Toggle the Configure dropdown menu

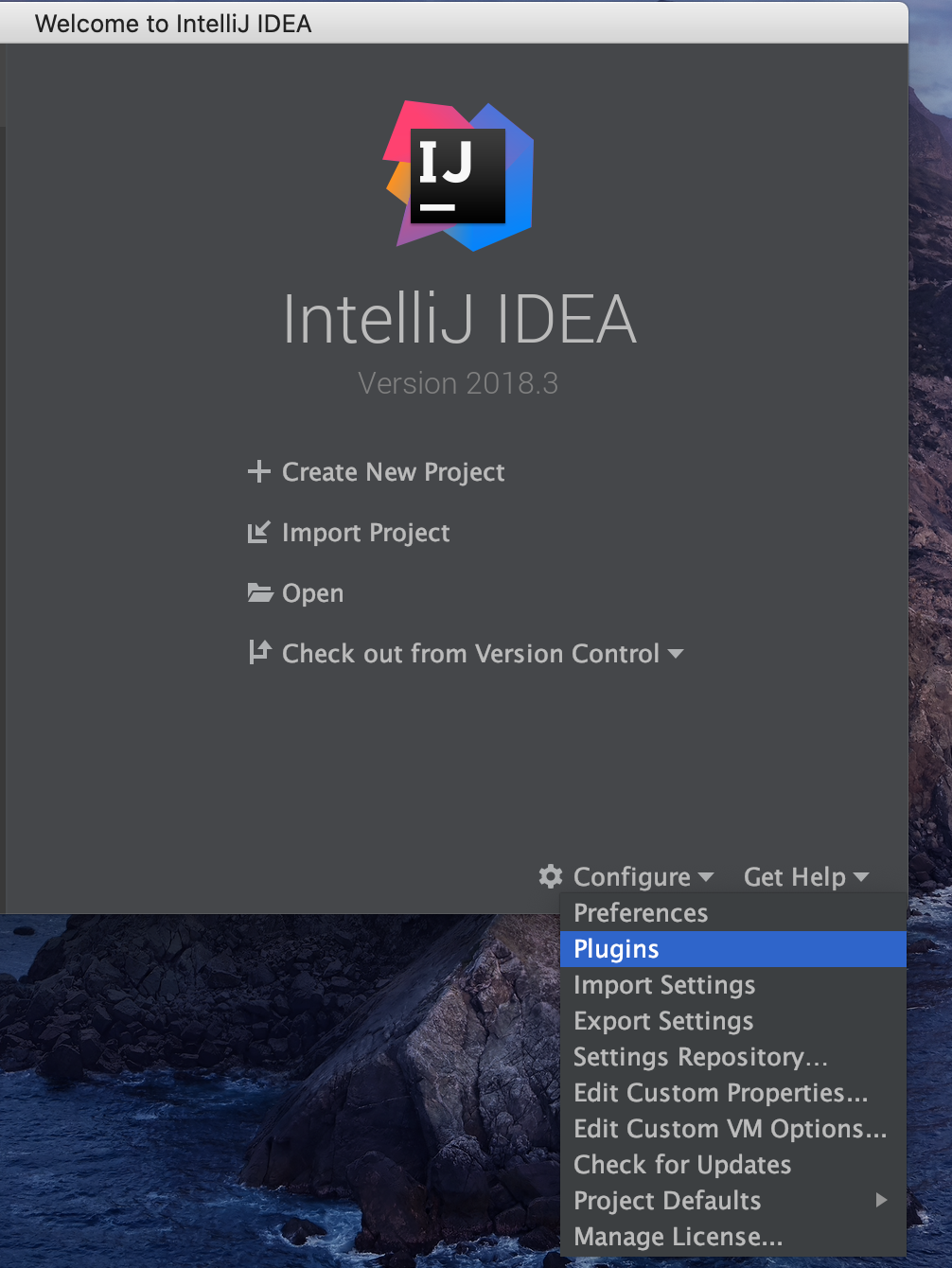click(x=632, y=877)
